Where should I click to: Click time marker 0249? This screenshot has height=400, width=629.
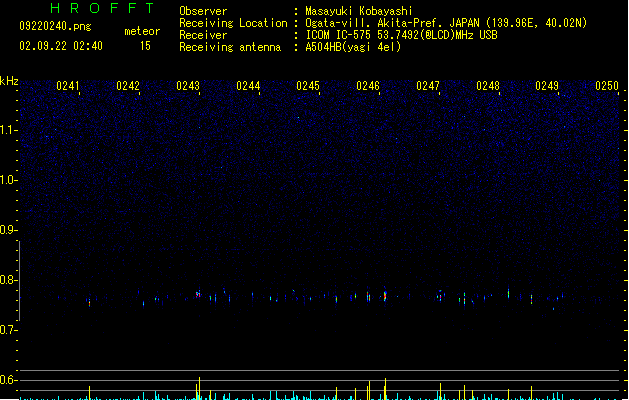pos(547,86)
